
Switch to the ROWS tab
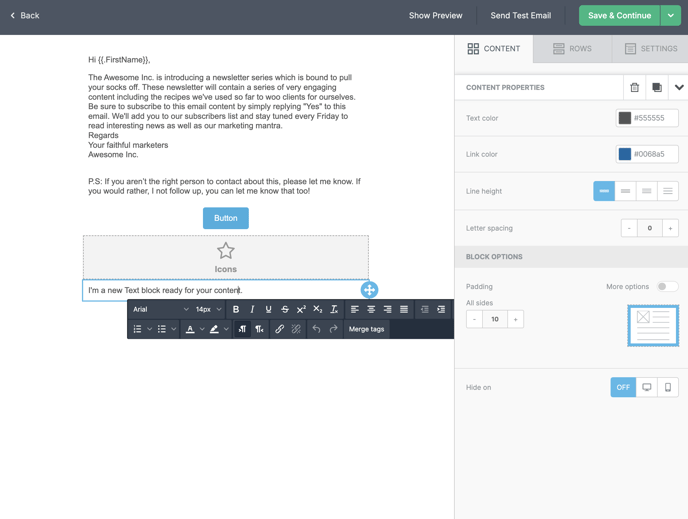573,49
